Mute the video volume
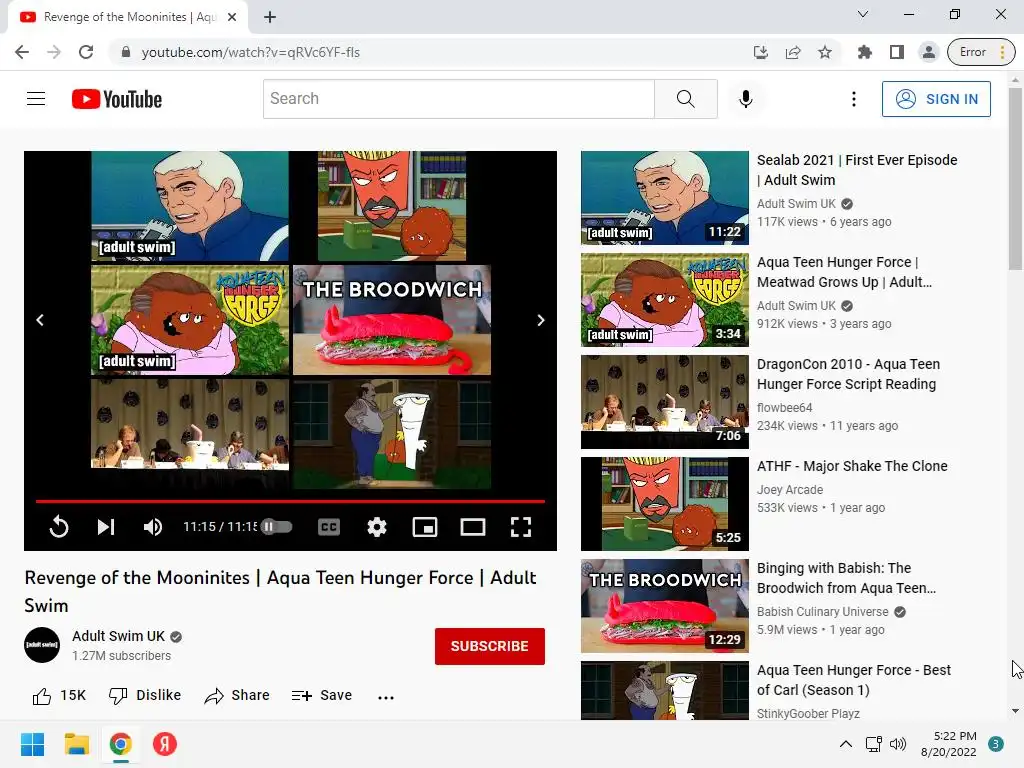 pos(153,526)
